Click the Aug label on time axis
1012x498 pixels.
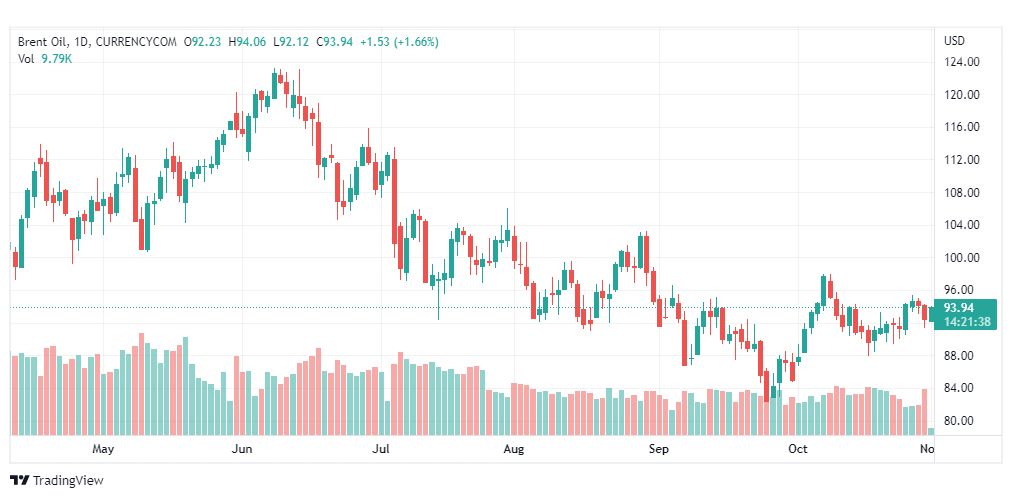[x=513, y=450]
